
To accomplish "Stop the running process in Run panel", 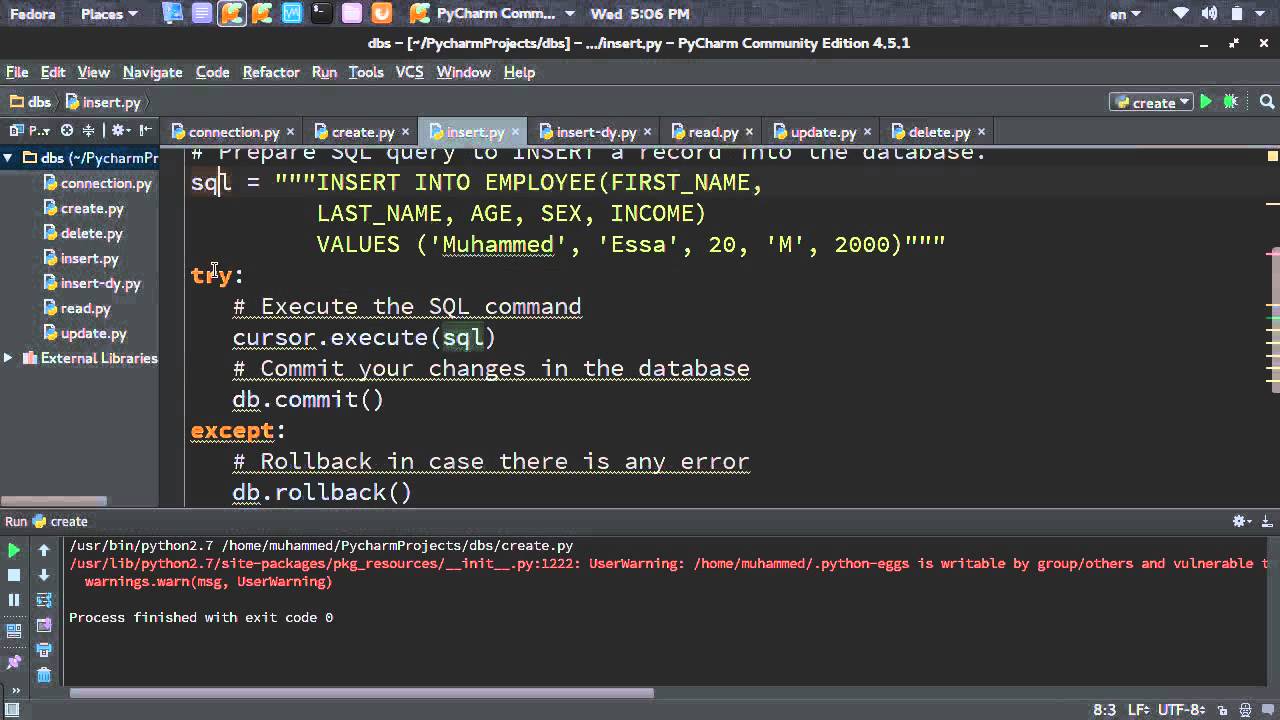I will coord(14,575).
